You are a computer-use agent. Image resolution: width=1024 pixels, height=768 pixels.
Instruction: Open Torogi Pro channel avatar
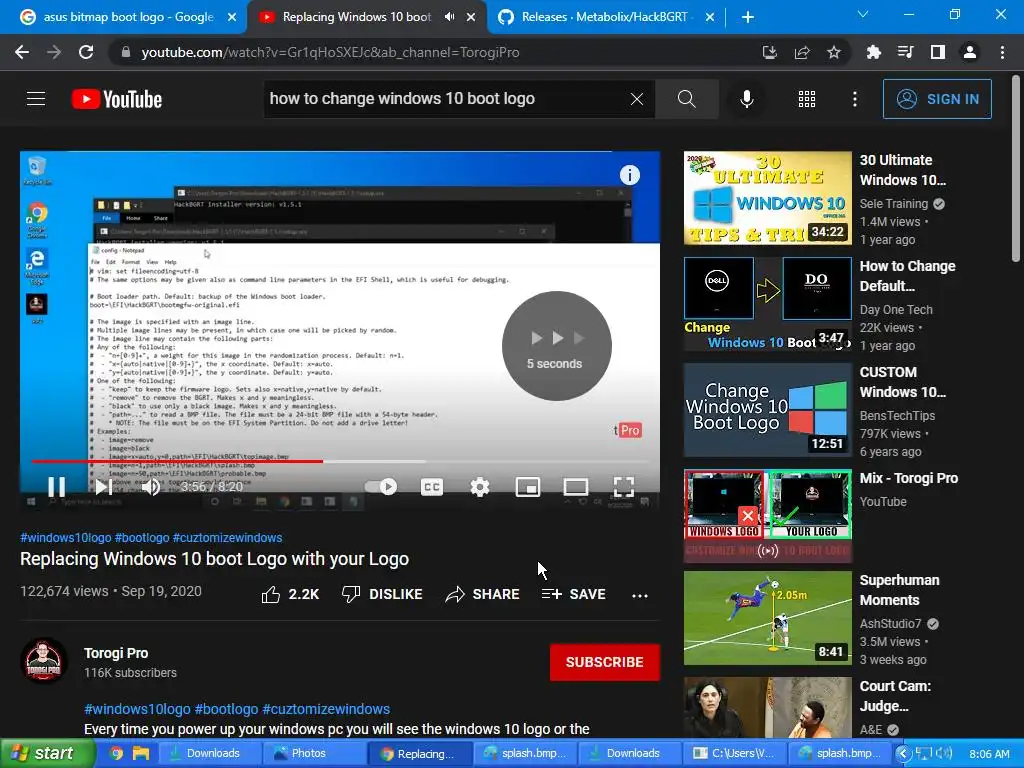point(43,660)
